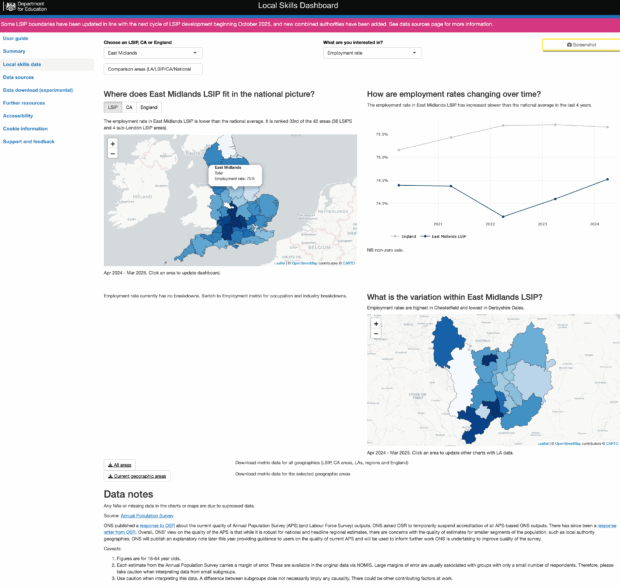Screen dimensions: 620x587
Task: Open the Comparison areas selector
Action: pos(154,69)
